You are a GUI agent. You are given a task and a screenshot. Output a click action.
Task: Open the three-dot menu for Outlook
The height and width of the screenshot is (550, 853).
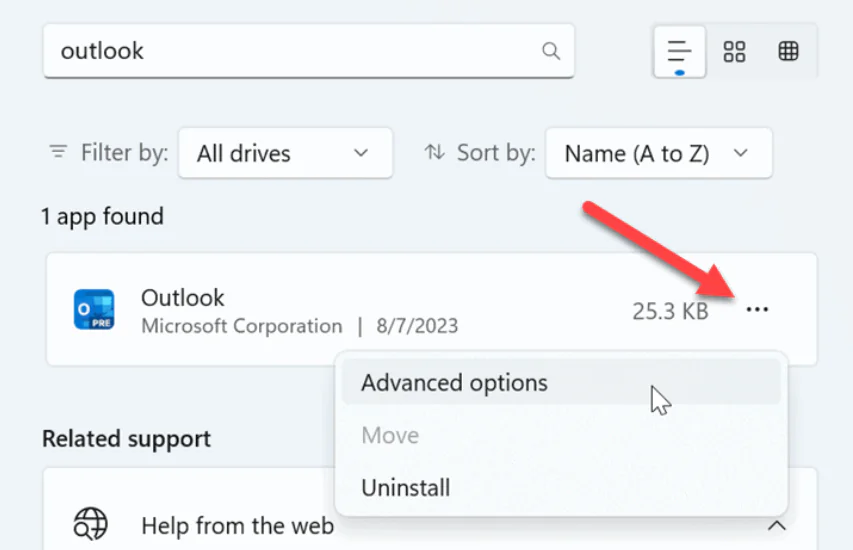tap(757, 310)
